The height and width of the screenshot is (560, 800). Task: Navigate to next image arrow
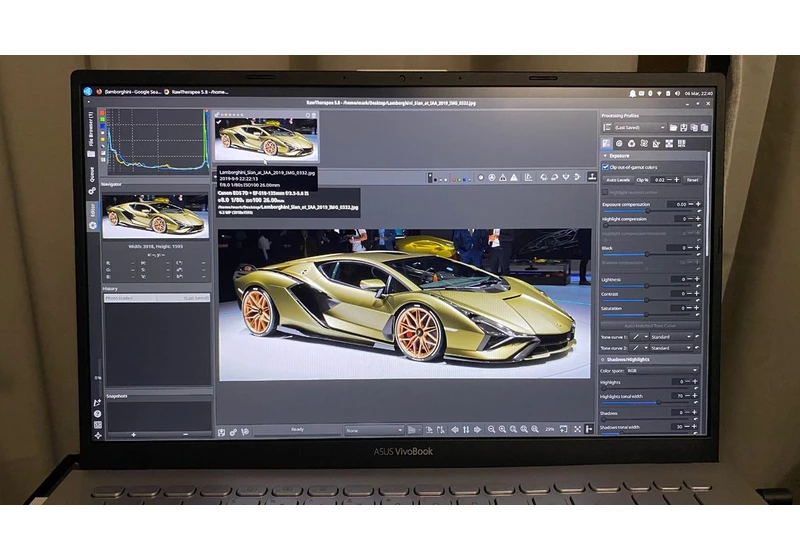pos(478,430)
